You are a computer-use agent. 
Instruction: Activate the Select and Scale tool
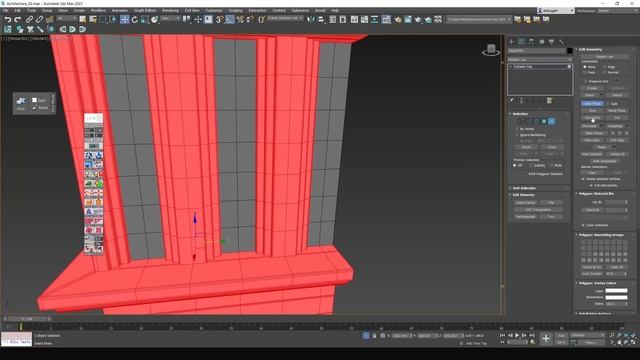[144, 19]
